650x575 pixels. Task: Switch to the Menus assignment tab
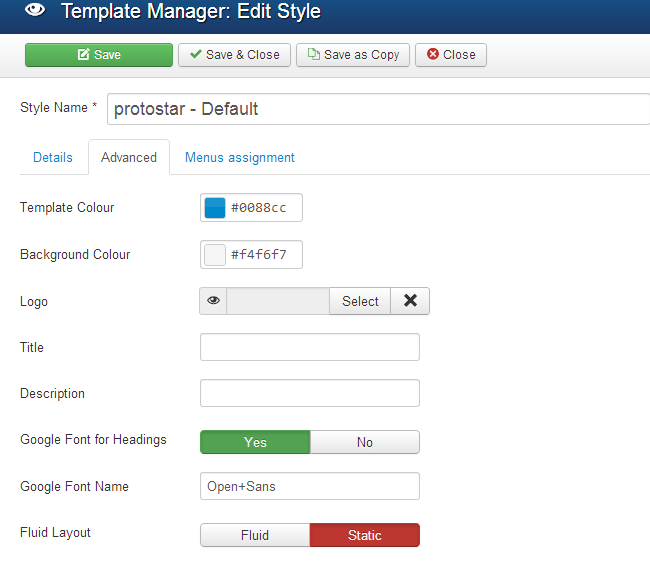tap(240, 157)
